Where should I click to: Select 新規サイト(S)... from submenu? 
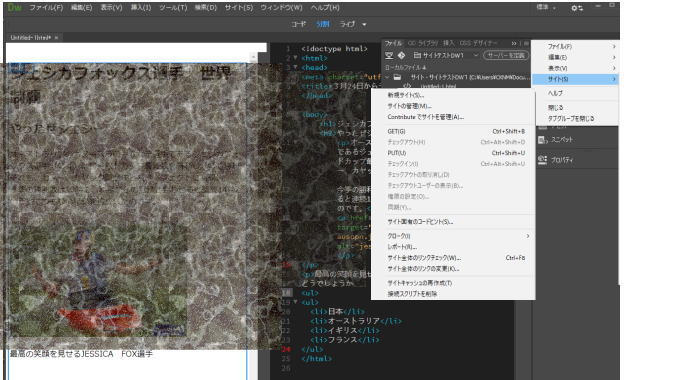pyautogui.click(x=453, y=95)
